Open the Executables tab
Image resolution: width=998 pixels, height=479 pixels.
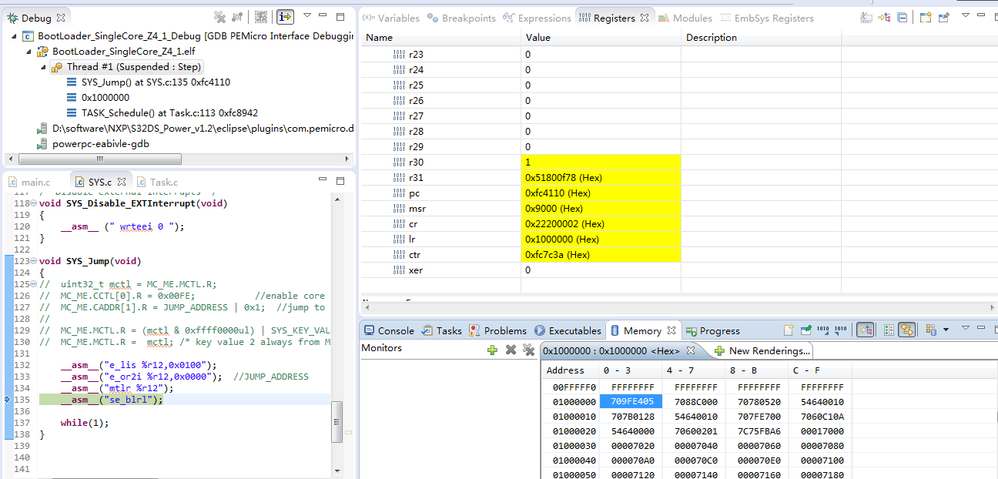point(568,331)
